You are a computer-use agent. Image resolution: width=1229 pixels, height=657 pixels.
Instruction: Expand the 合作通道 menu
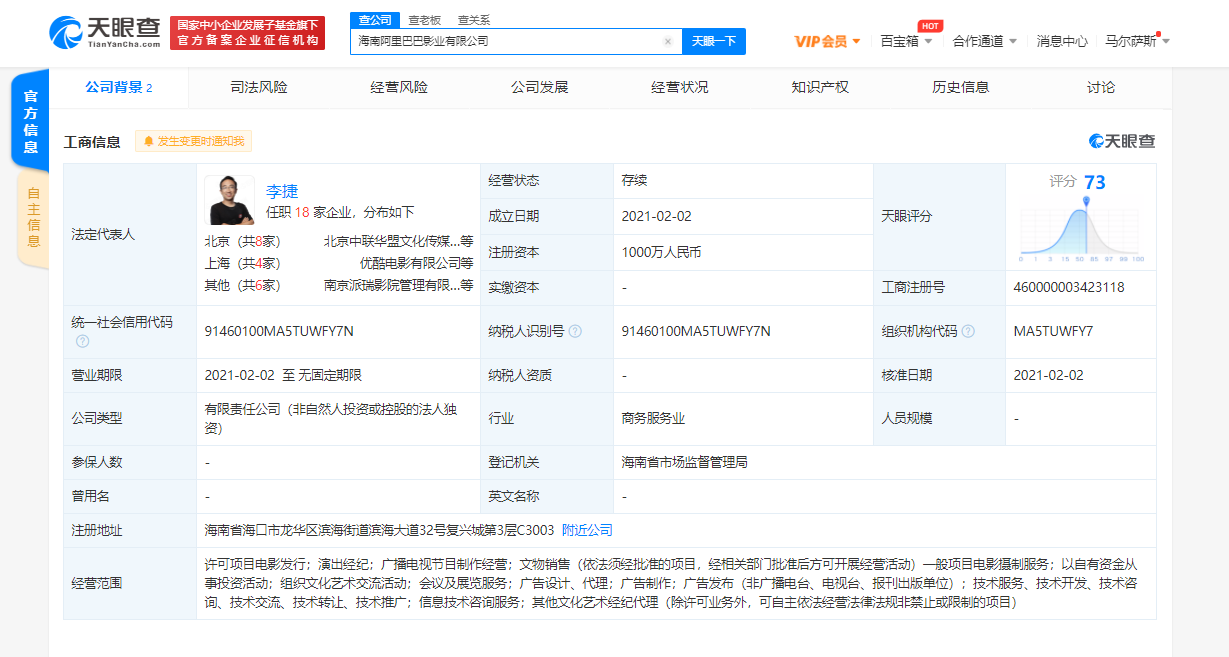click(984, 41)
